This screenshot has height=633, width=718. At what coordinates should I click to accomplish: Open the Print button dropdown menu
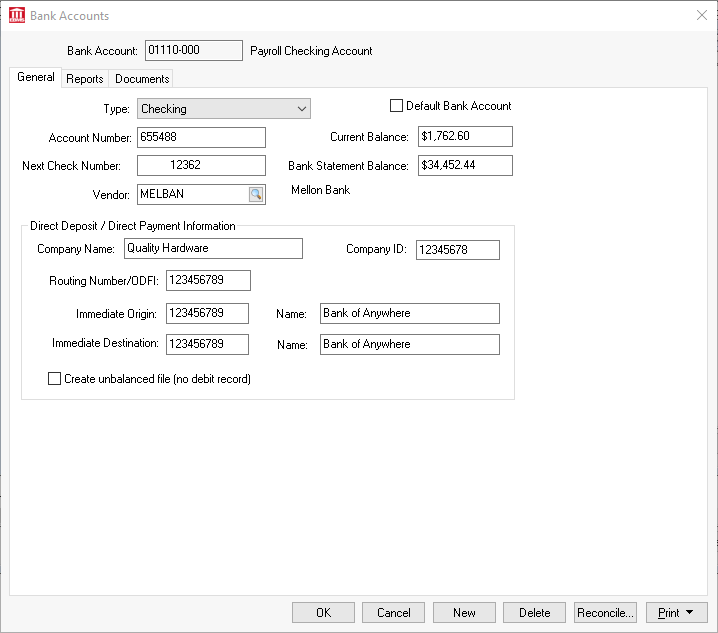pyautogui.click(x=677, y=612)
